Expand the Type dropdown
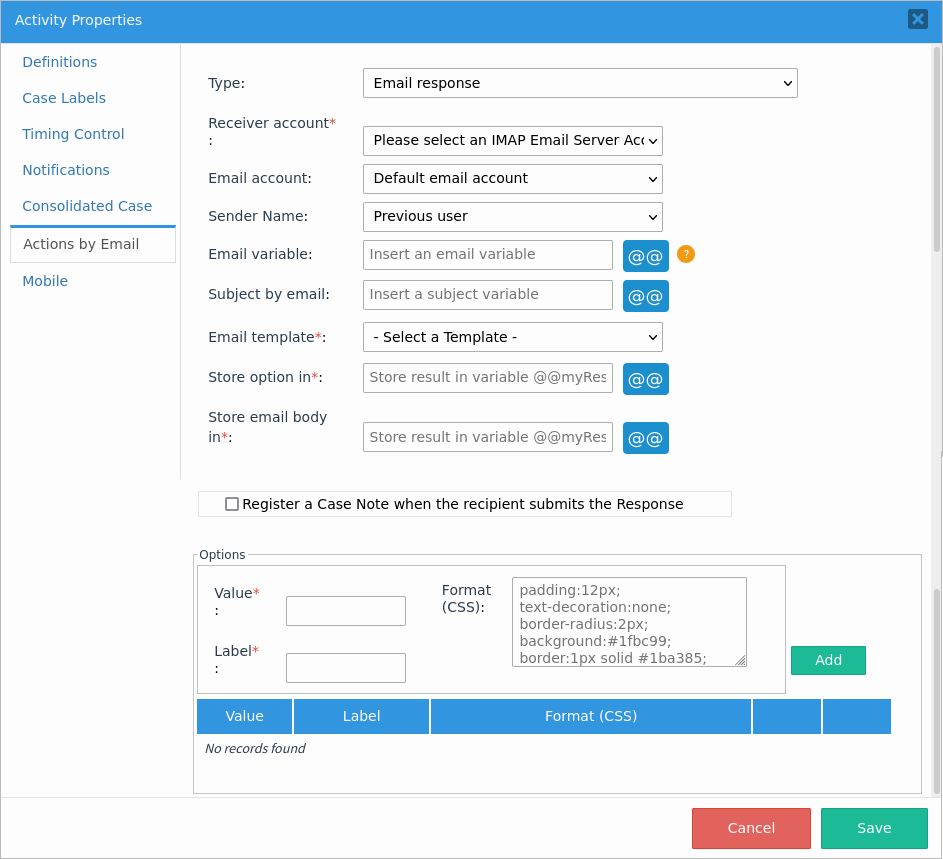943x859 pixels. (580, 83)
